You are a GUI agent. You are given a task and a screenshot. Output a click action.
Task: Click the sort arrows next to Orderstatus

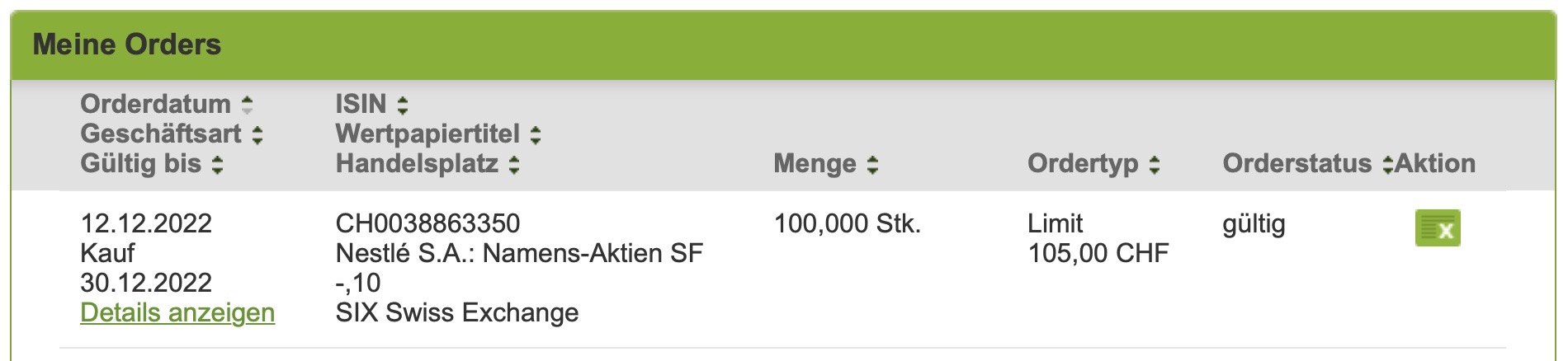click(x=1387, y=164)
